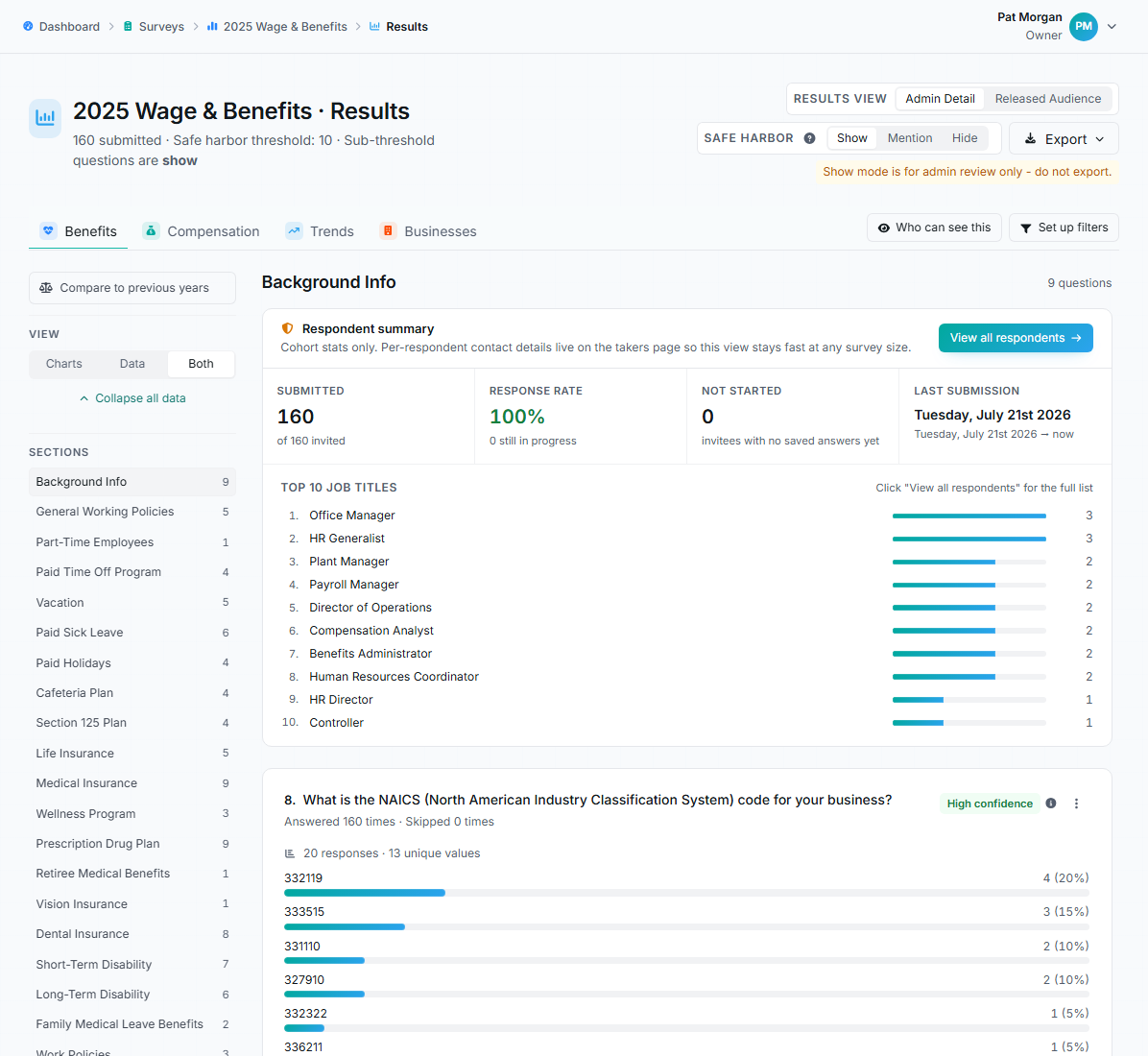Select Vacation section

click(x=132, y=603)
